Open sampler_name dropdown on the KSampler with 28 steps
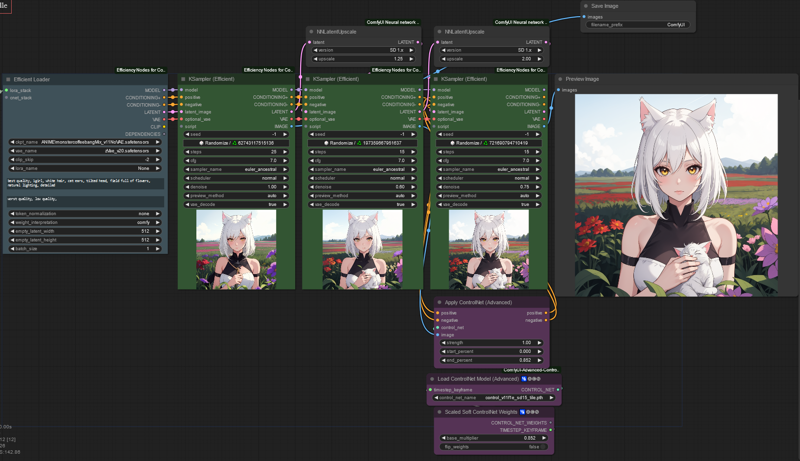This screenshot has height=461, width=800. (236, 169)
